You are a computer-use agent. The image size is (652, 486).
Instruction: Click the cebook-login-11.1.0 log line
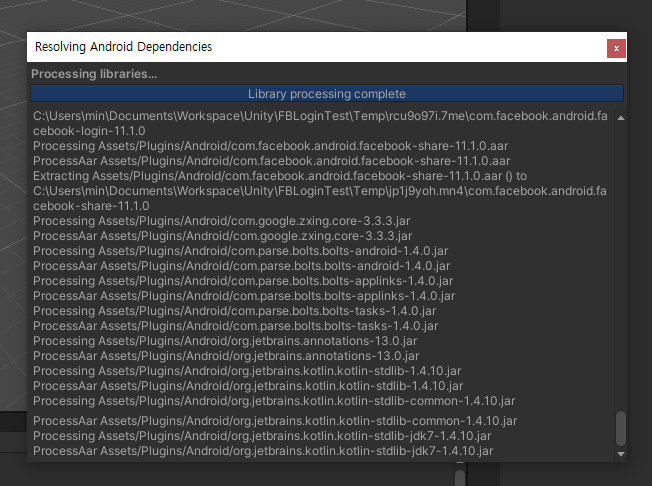click(x=89, y=131)
